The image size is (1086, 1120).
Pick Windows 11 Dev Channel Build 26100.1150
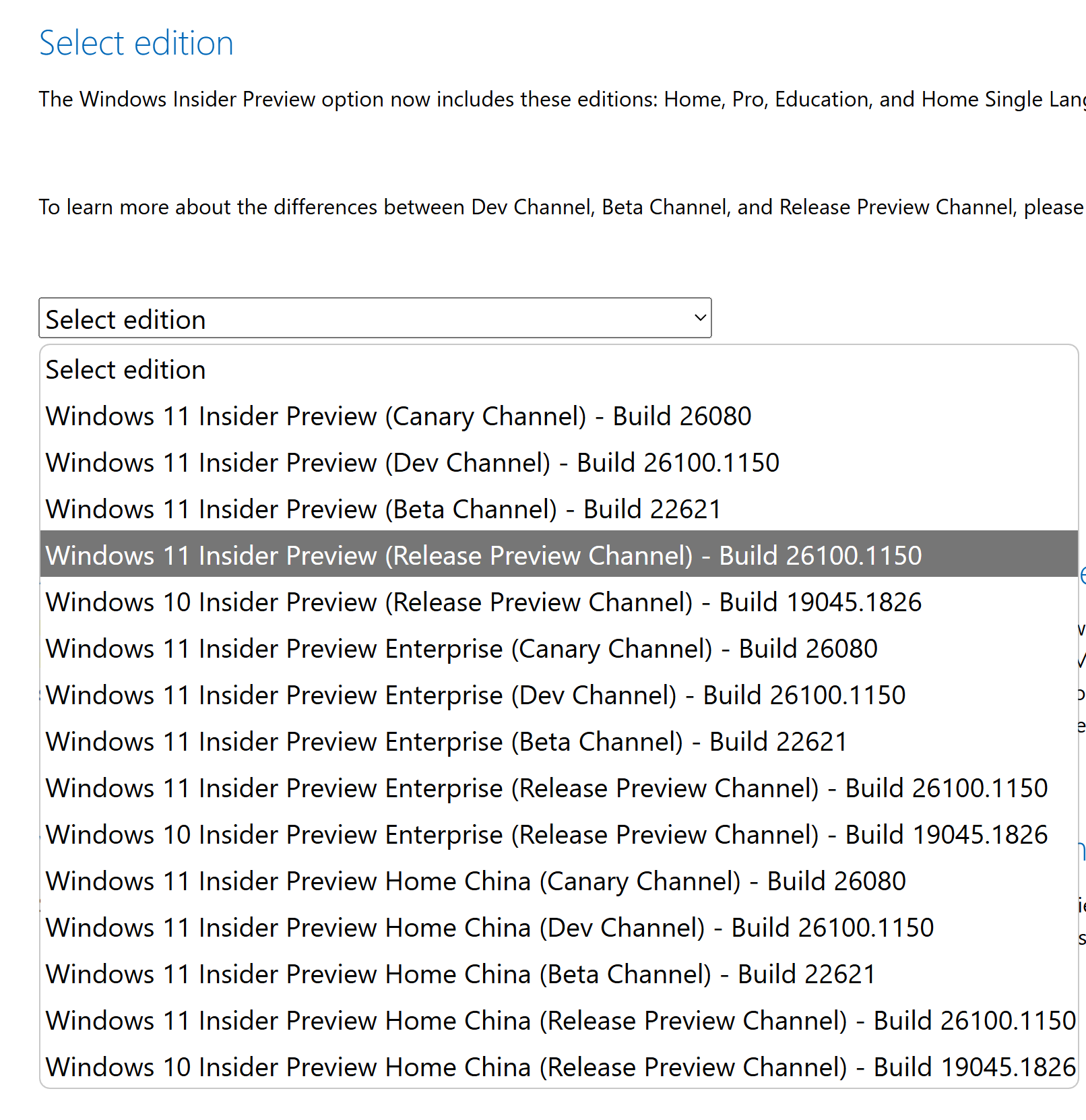pos(558,463)
